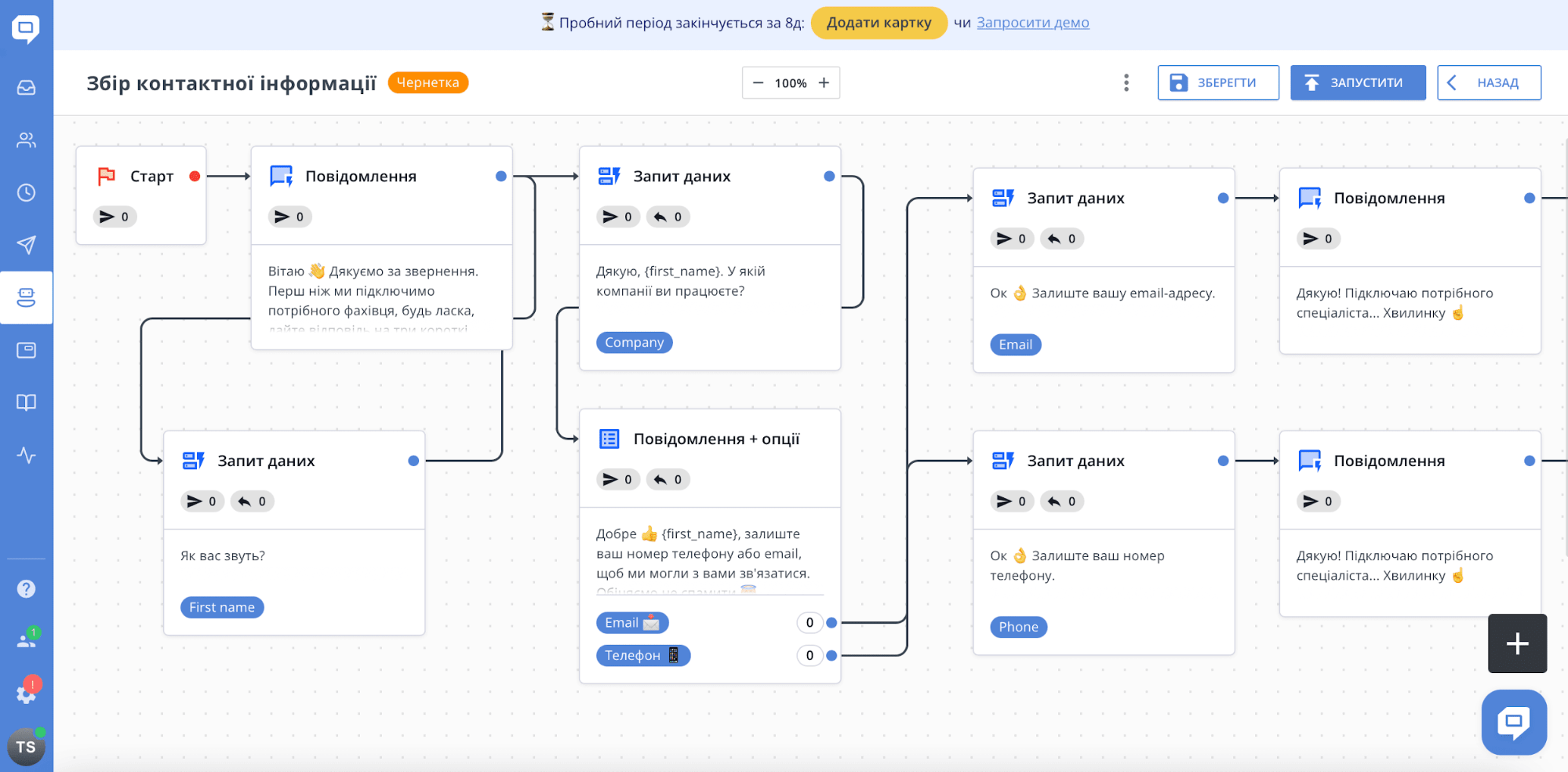Screen dimensions: 1568x772
Task: Click output connector of Вітаю message node
Action: tap(501, 177)
